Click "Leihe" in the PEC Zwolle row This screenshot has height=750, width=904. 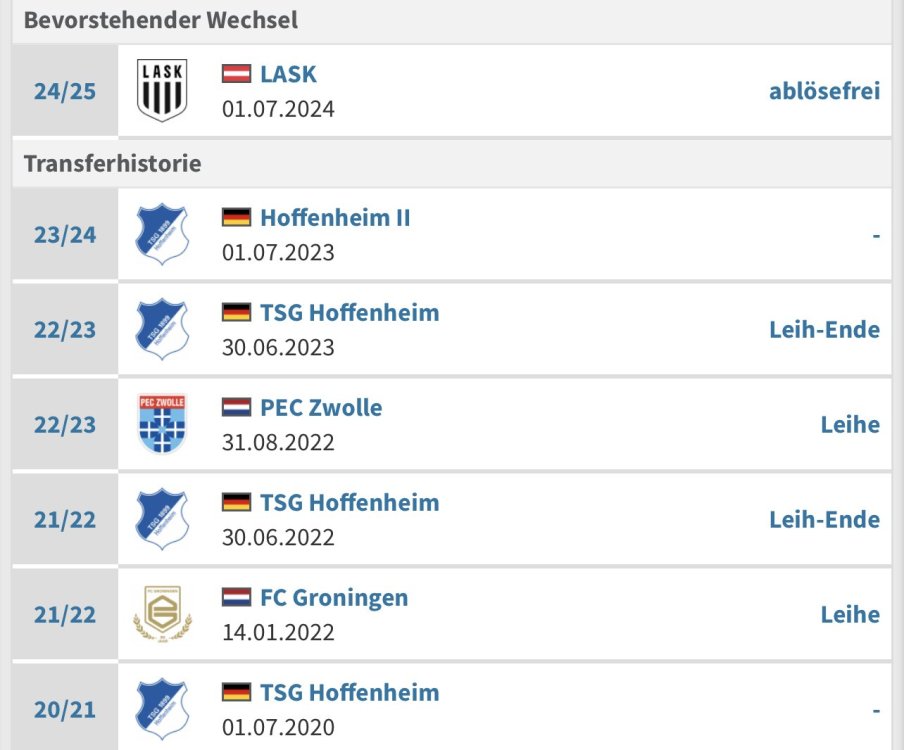(850, 425)
